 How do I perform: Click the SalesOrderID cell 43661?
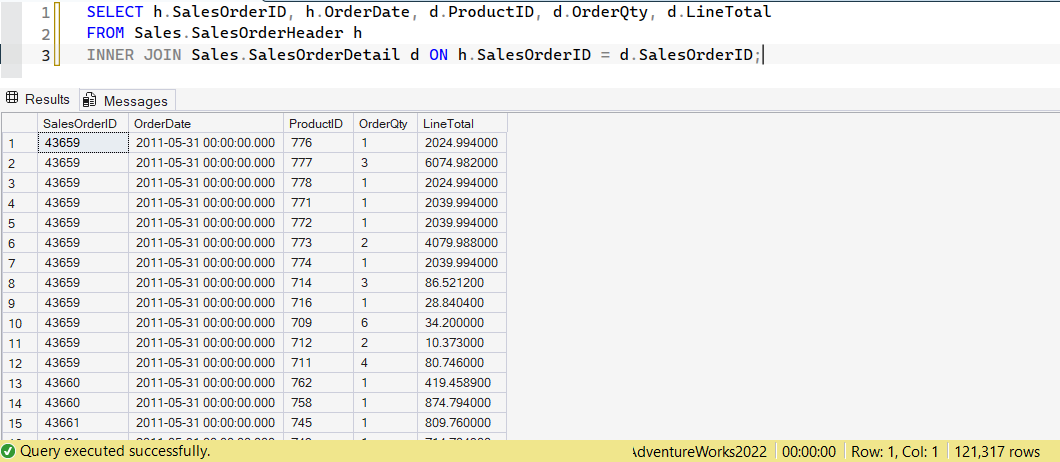coord(83,422)
